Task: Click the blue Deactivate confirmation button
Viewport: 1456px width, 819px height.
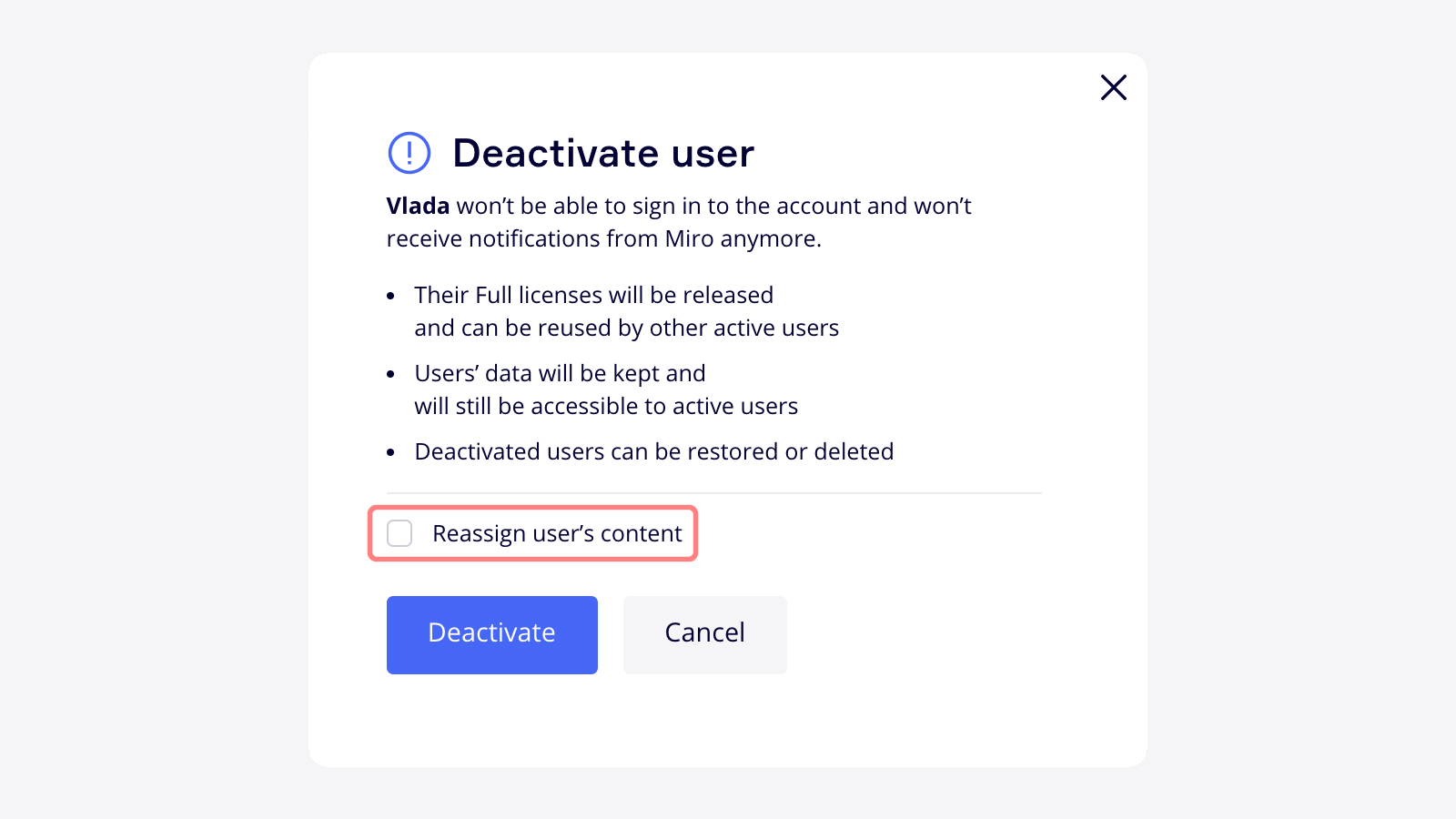Action: click(491, 634)
